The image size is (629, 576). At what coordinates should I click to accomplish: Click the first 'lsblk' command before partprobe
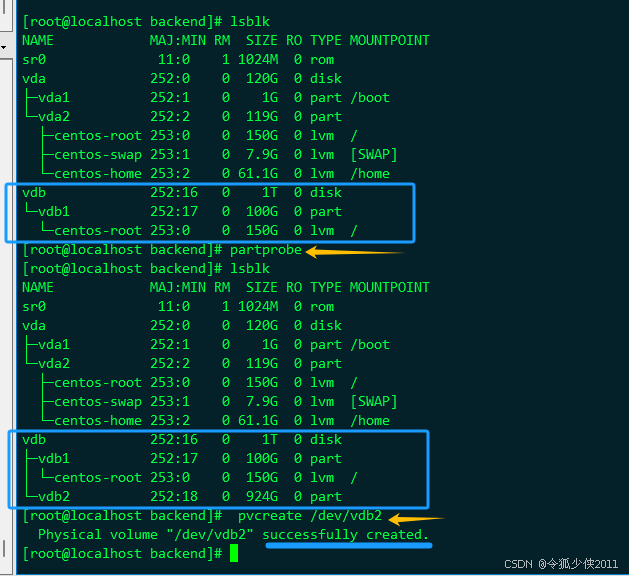250,22
